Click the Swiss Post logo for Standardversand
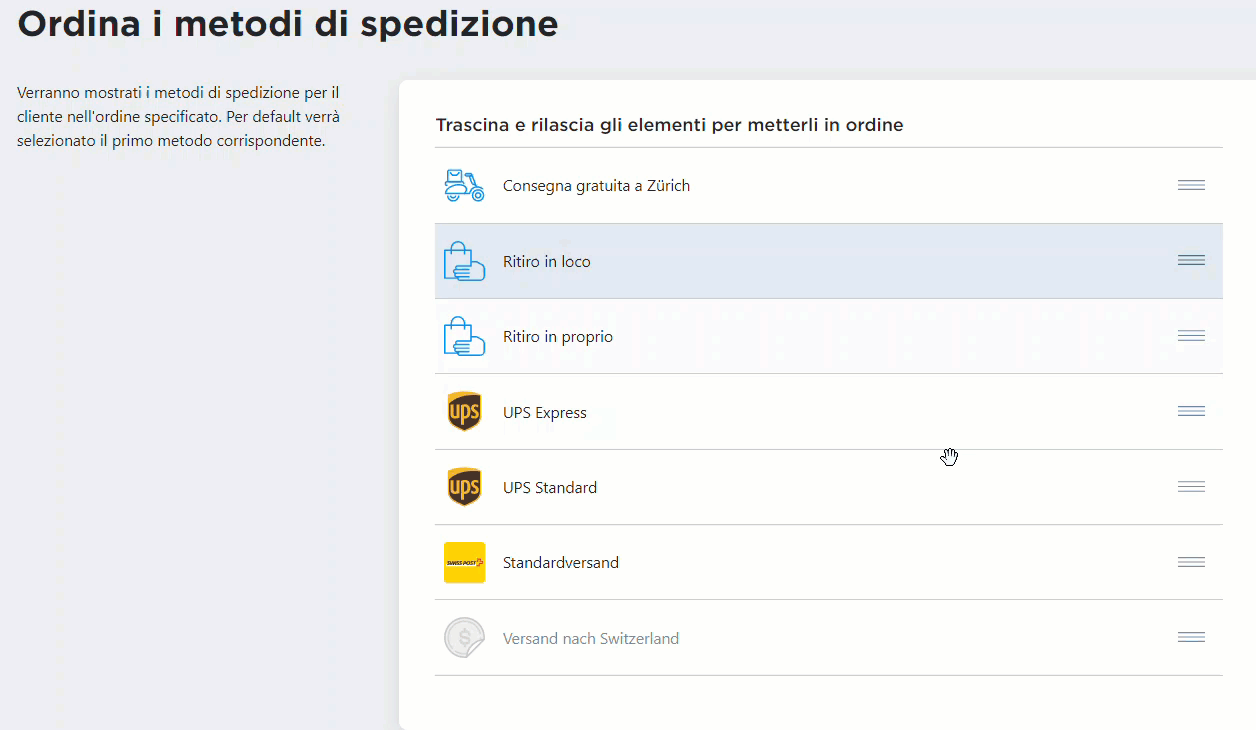Screen dimensions: 1256x730 click(464, 563)
